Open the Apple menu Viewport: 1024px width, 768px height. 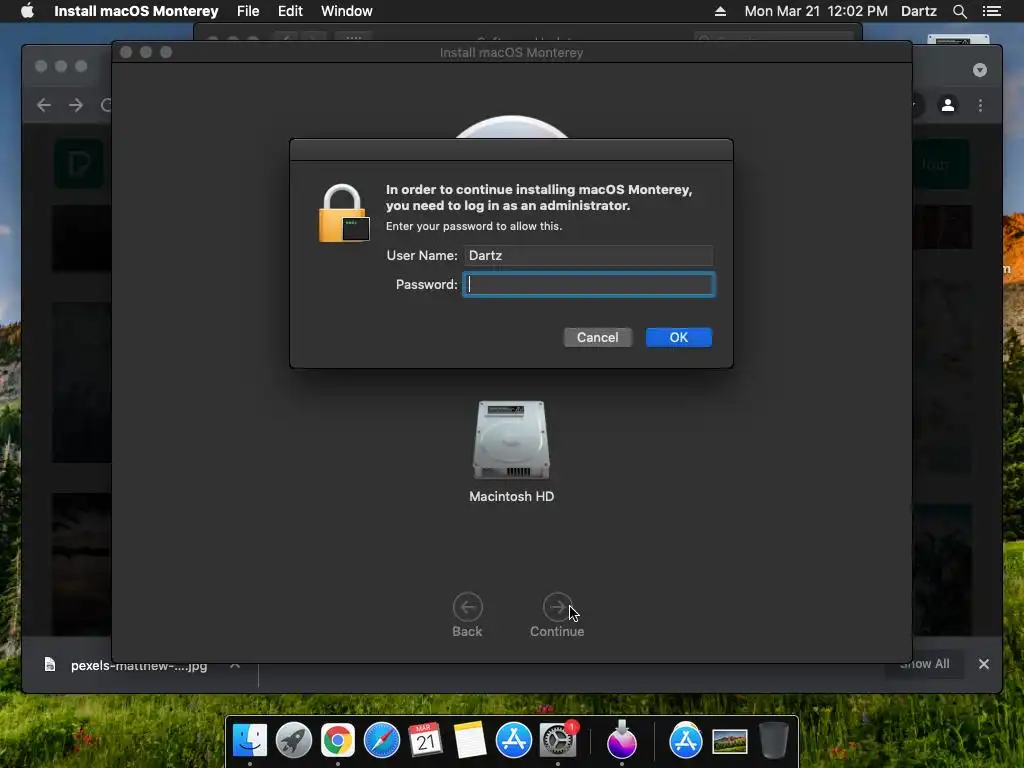click(x=27, y=11)
